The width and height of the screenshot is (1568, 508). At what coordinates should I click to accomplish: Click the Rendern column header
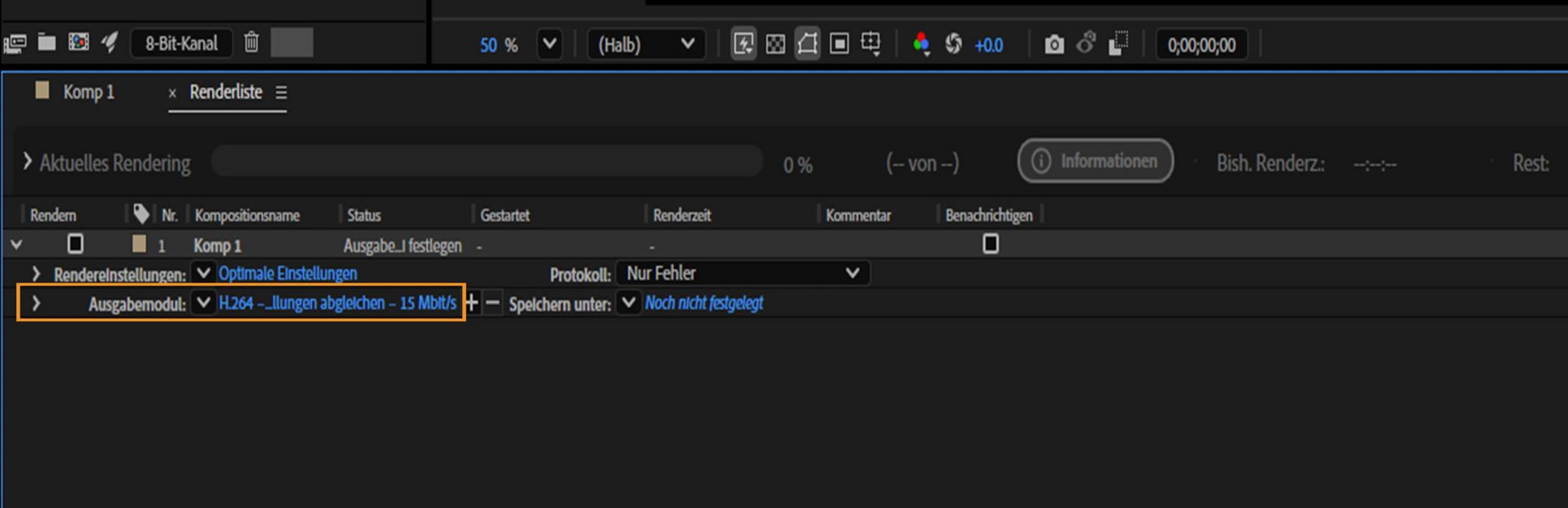[x=53, y=215]
